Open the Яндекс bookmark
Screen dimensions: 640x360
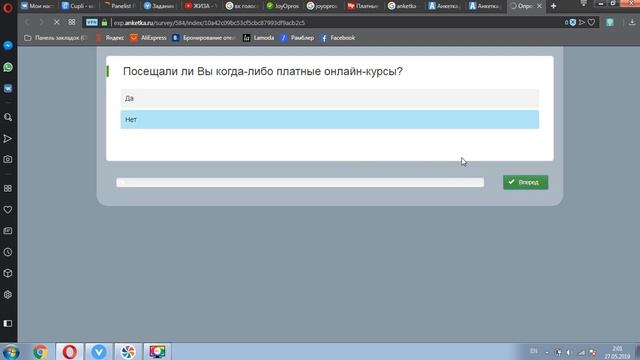pyautogui.click(x=110, y=38)
